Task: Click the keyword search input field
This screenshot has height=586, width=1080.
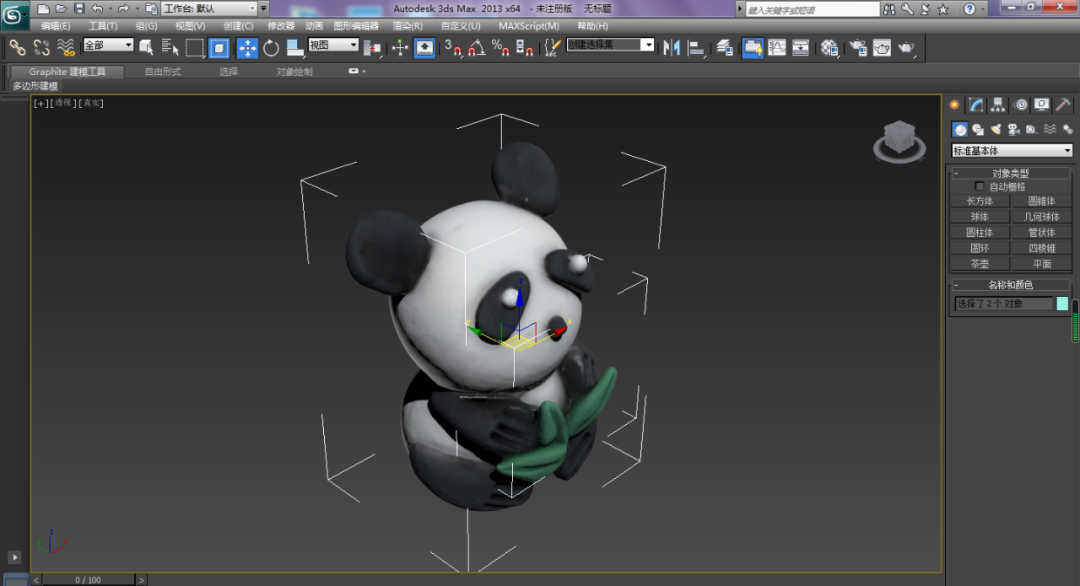Action: (813, 10)
